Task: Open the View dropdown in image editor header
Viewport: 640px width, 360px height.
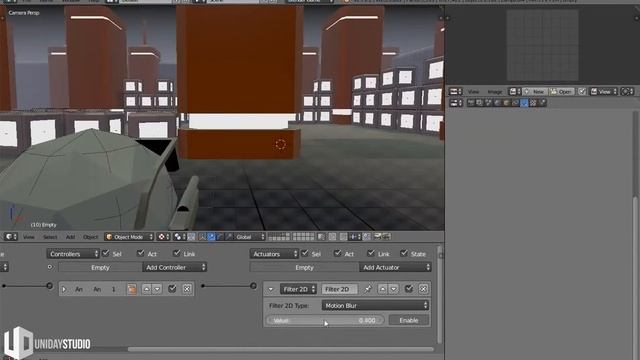Action: (x=603, y=92)
